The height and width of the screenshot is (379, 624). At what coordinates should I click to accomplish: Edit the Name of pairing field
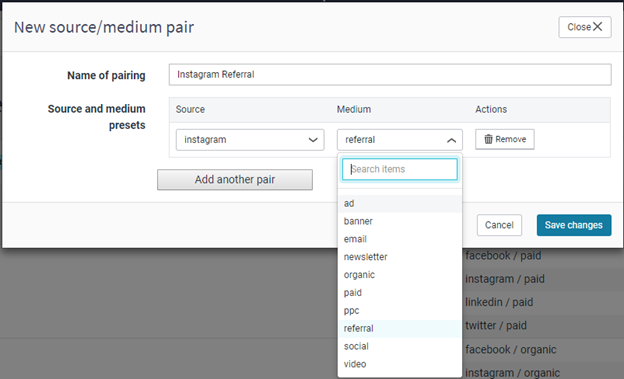[390, 74]
